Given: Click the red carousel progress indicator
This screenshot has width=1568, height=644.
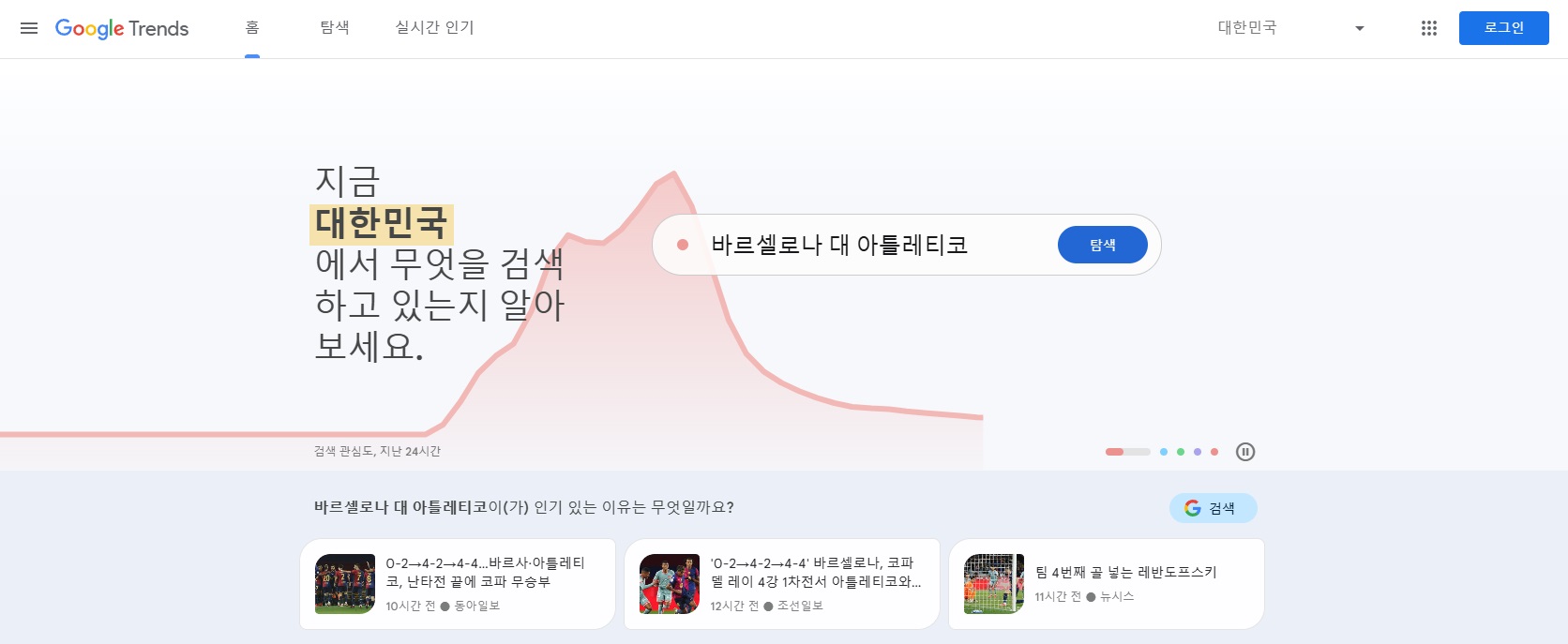Looking at the screenshot, I should (1115, 452).
